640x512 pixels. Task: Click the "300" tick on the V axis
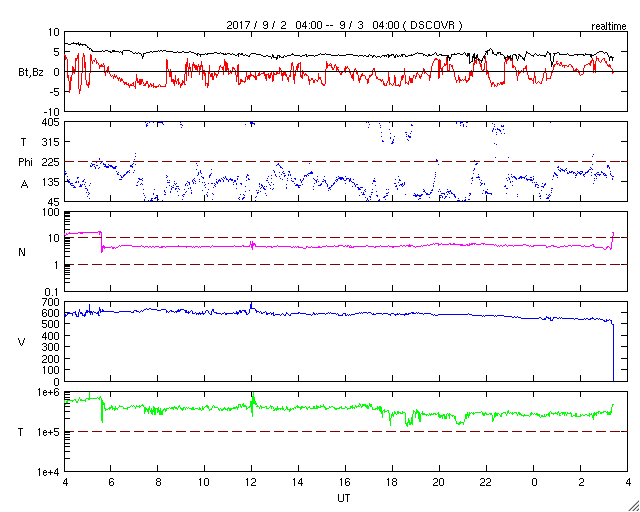(x=51, y=347)
